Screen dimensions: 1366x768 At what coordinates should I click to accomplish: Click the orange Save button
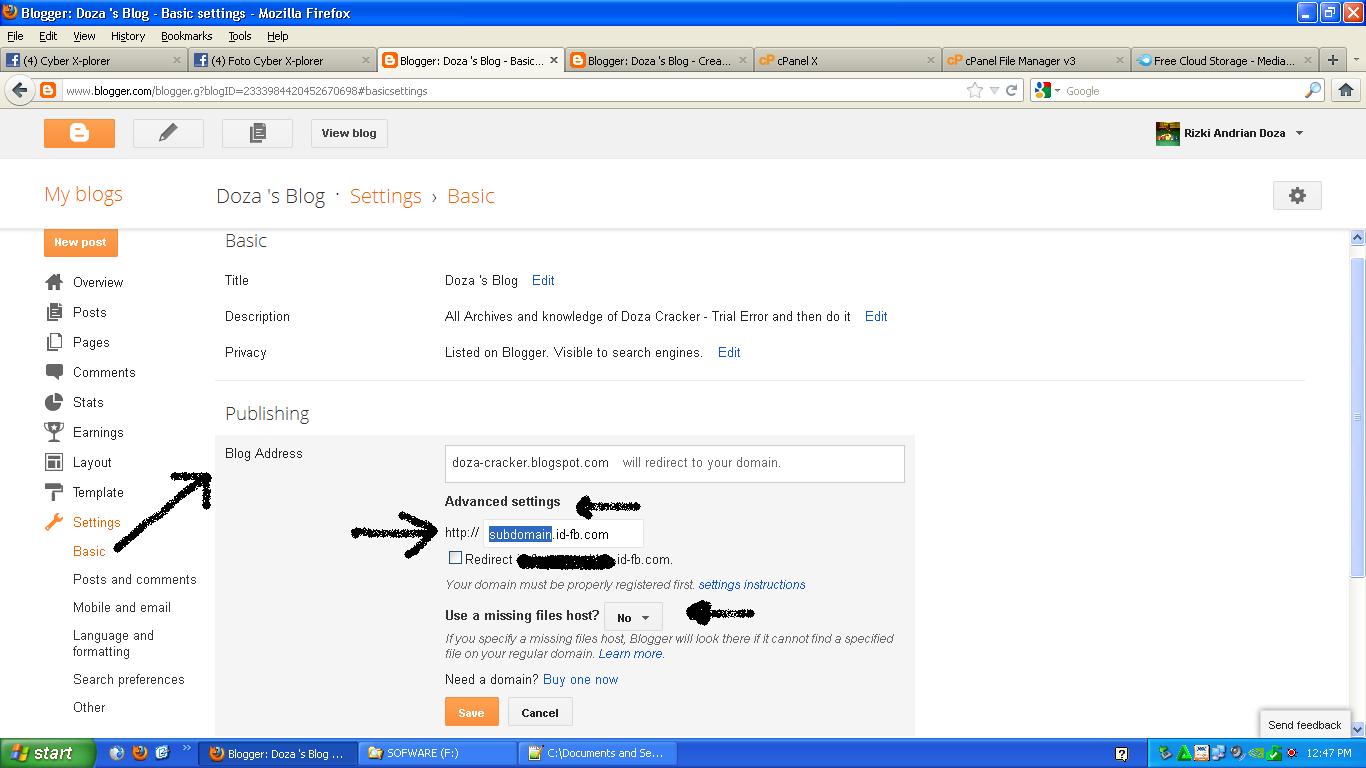tap(471, 712)
